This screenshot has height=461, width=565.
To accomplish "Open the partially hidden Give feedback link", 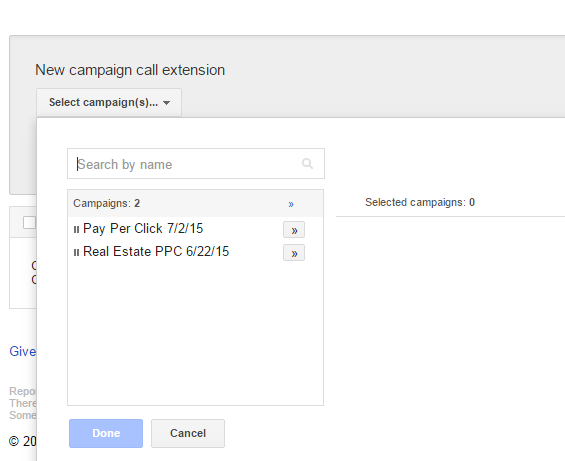I will [22, 351].
